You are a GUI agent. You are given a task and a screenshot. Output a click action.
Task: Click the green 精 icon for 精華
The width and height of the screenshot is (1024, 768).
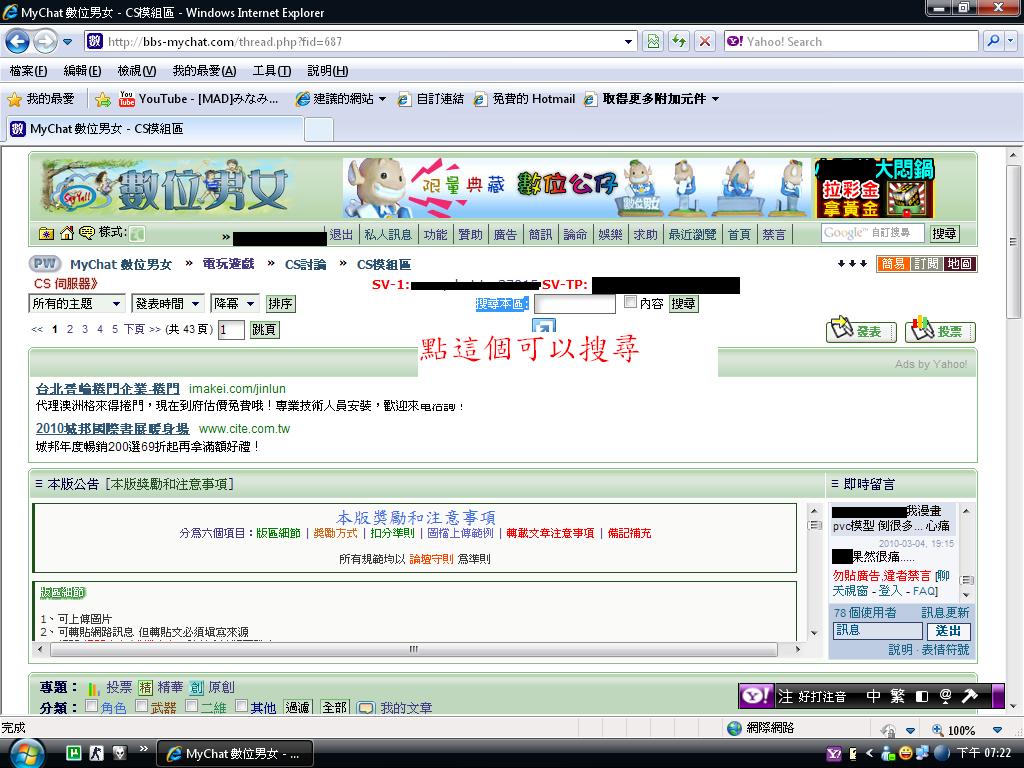coord(145,688)
